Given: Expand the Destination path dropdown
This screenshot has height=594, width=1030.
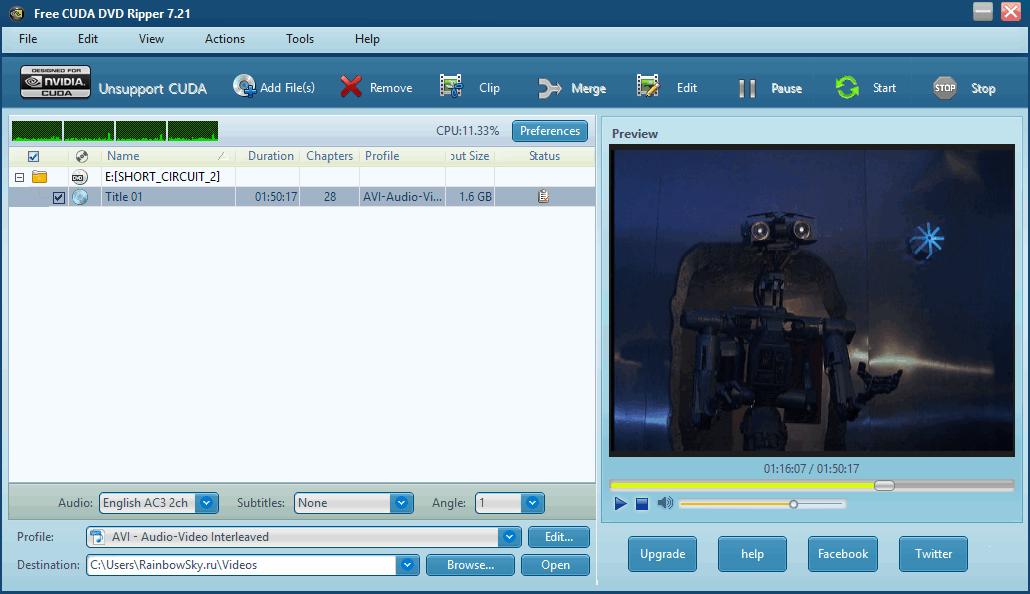Looking at the screenshot, I should click(x=407, y=565).
